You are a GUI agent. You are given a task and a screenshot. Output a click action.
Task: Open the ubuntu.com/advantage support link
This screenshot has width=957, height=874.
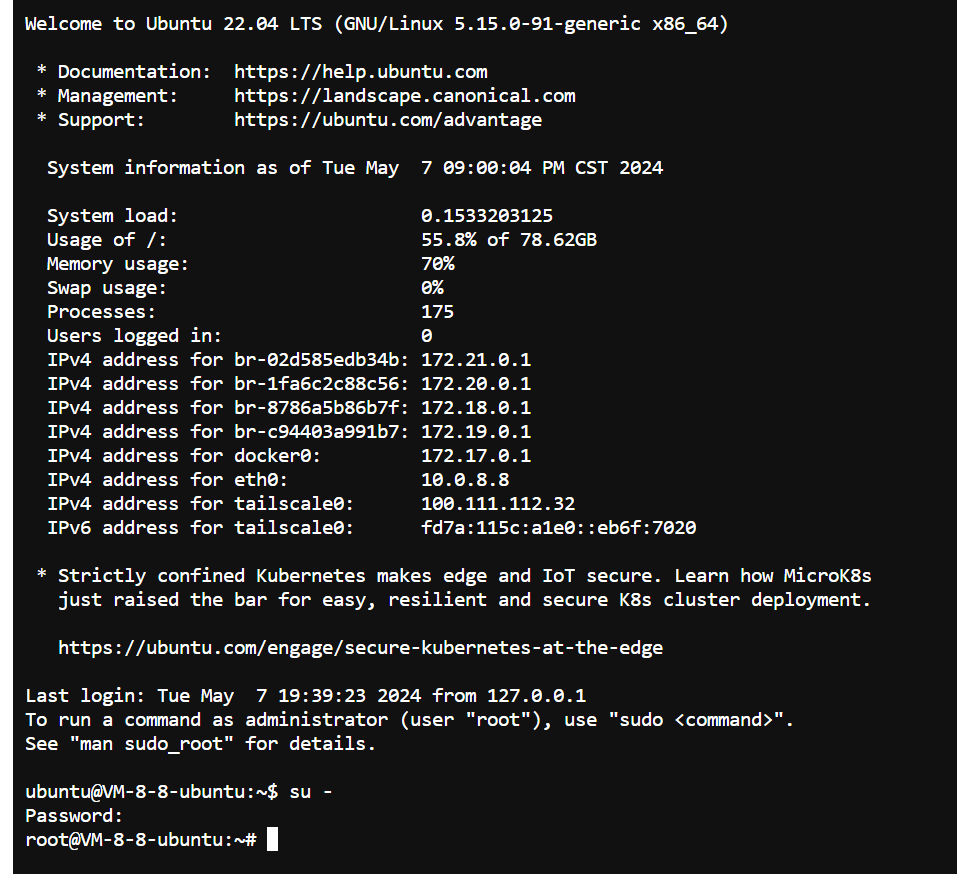point(387,120)
